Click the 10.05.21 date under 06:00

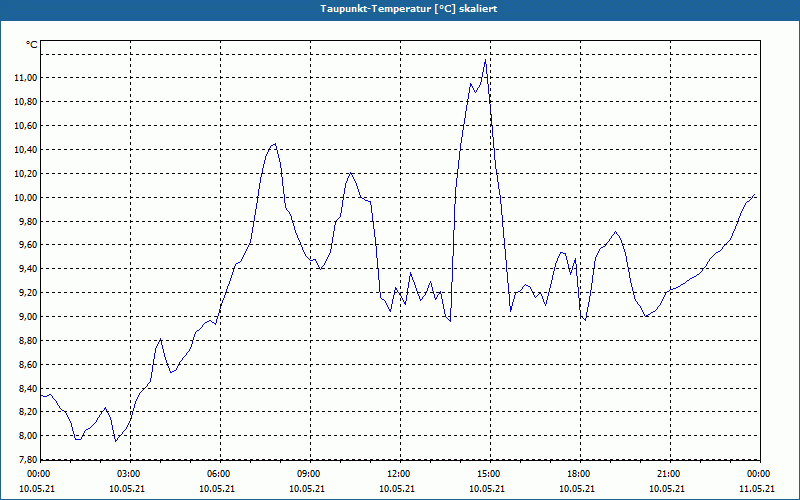217,489
